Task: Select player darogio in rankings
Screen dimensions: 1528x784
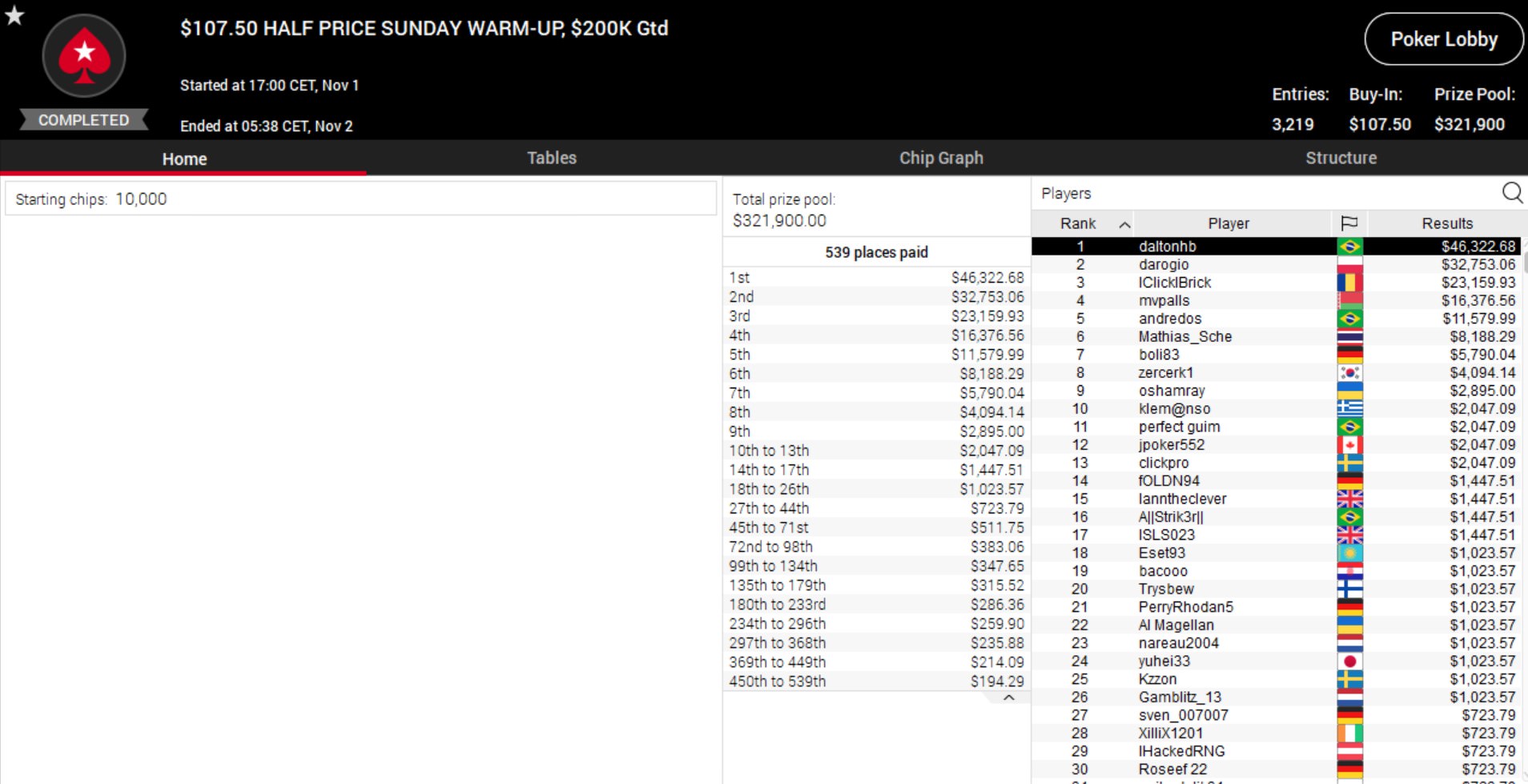Action: coord(1164,264)
